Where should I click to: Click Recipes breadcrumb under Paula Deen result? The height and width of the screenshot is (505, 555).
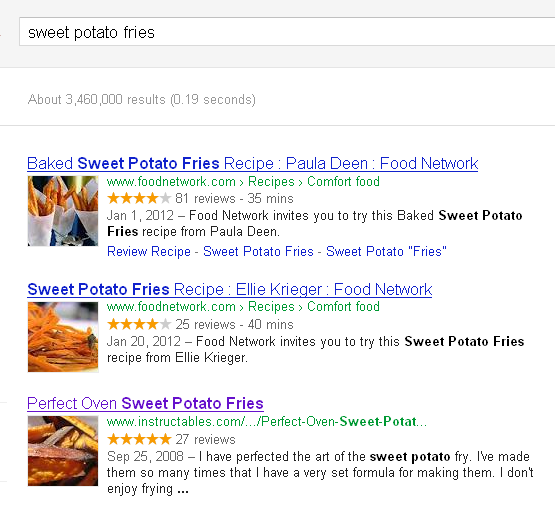coord(271,182)
